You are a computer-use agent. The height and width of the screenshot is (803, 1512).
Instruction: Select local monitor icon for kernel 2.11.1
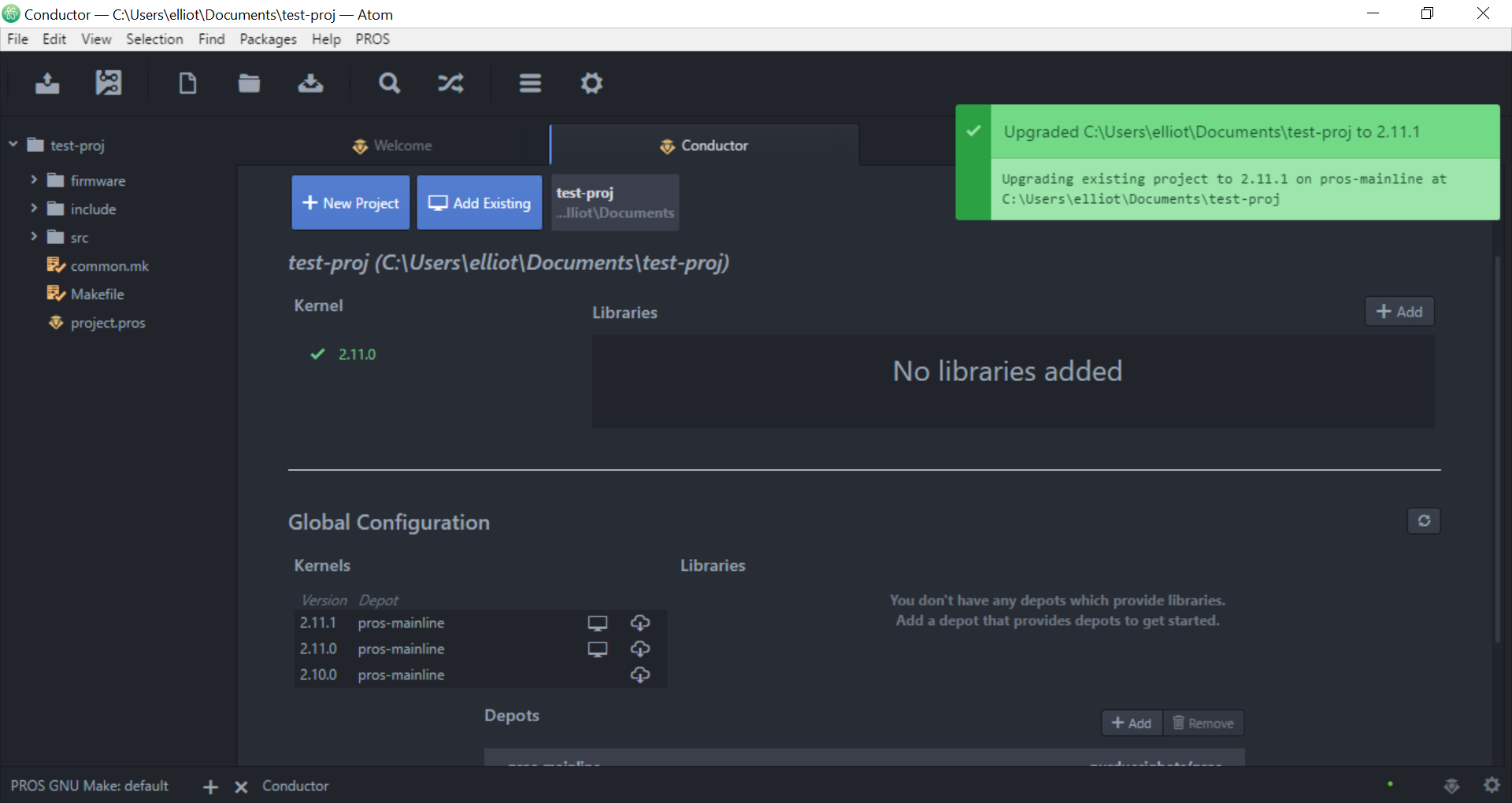click(598, 624)
